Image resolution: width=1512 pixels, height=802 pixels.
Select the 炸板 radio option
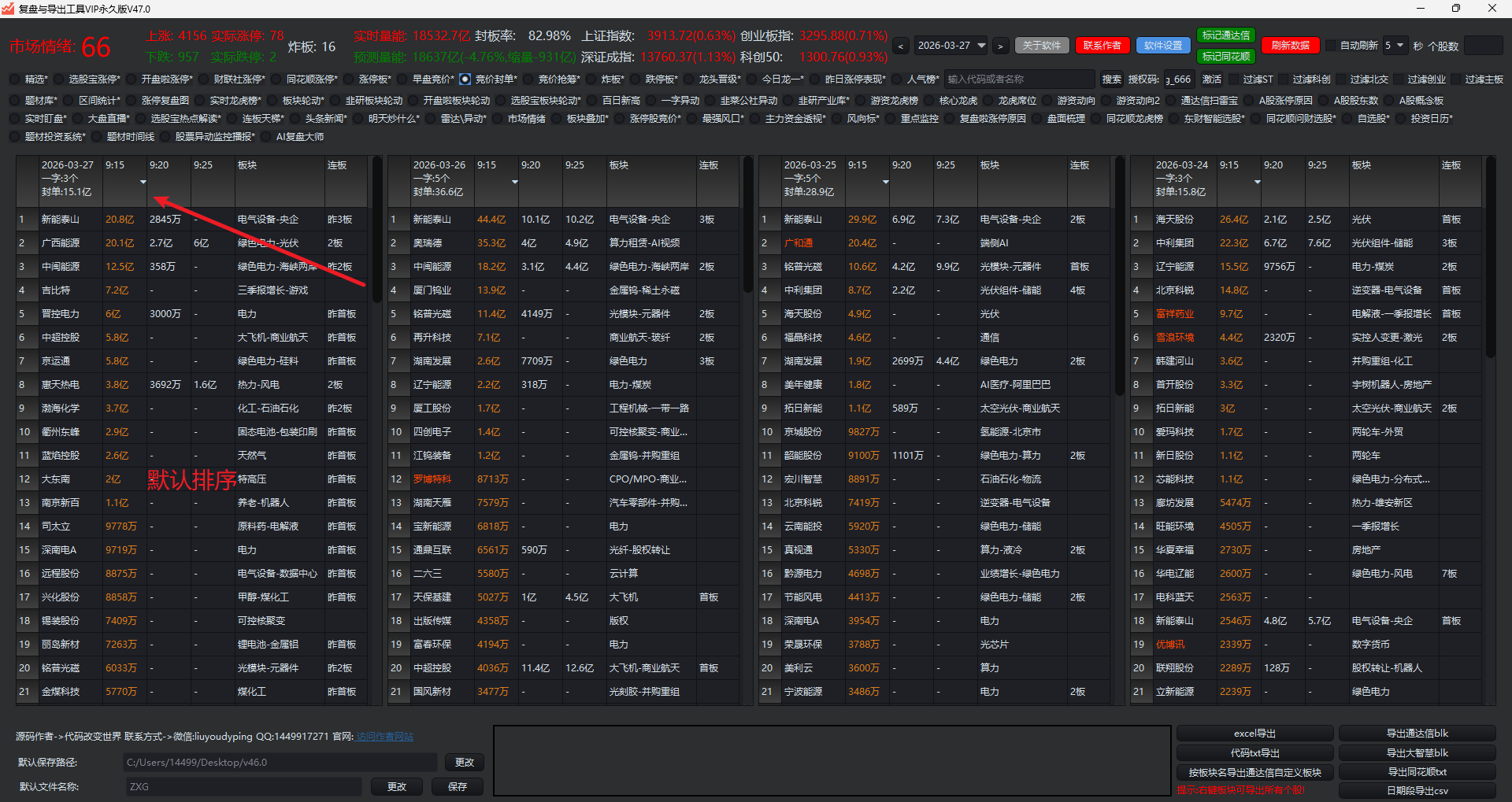coord(591,79)
